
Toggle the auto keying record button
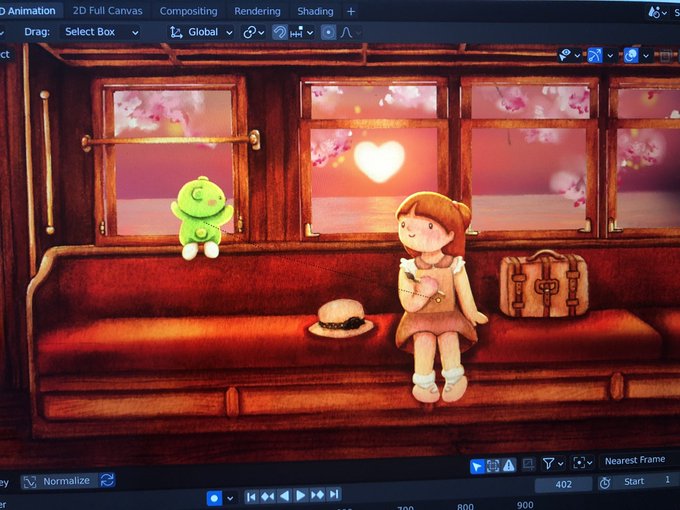point(214,498)
